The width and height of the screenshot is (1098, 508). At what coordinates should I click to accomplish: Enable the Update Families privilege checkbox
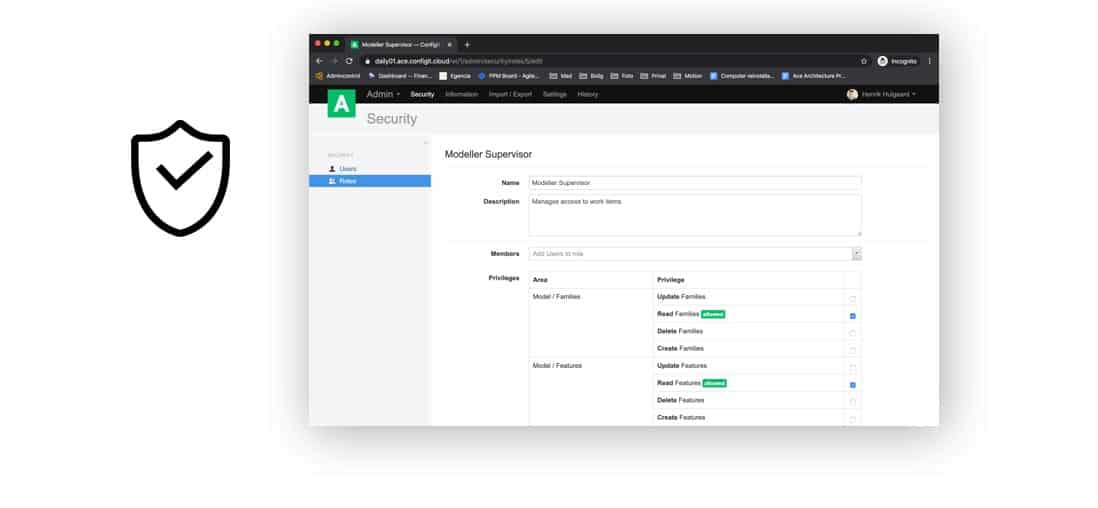(852, 298)
